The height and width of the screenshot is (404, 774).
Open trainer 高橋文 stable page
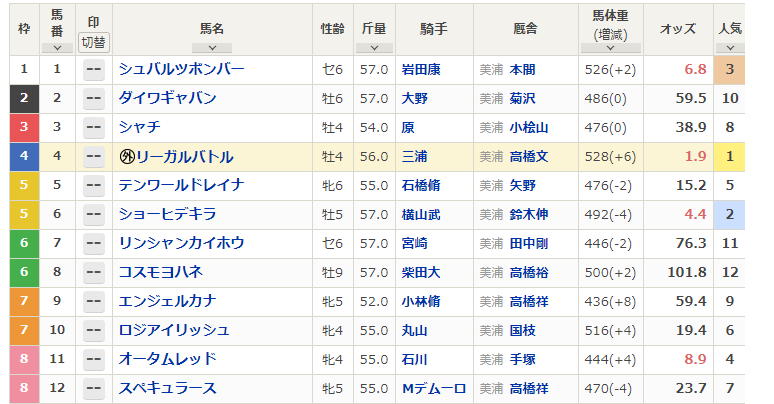pos(529,157)
